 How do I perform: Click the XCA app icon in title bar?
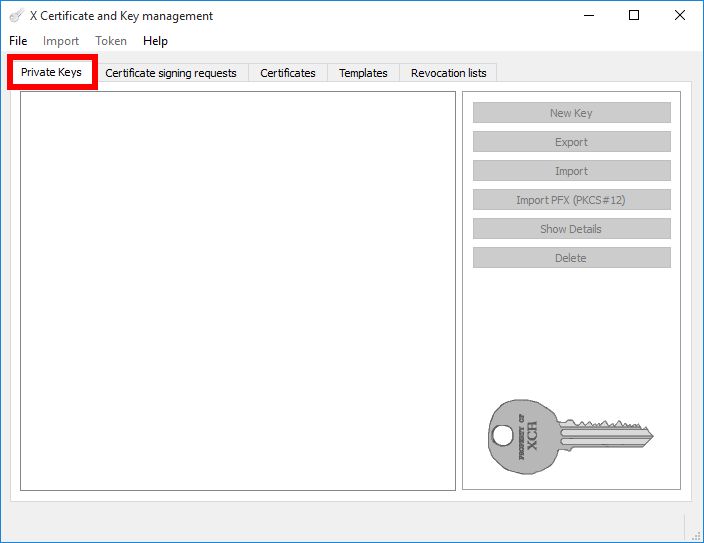pyautogui.click(x=16, y=16)
